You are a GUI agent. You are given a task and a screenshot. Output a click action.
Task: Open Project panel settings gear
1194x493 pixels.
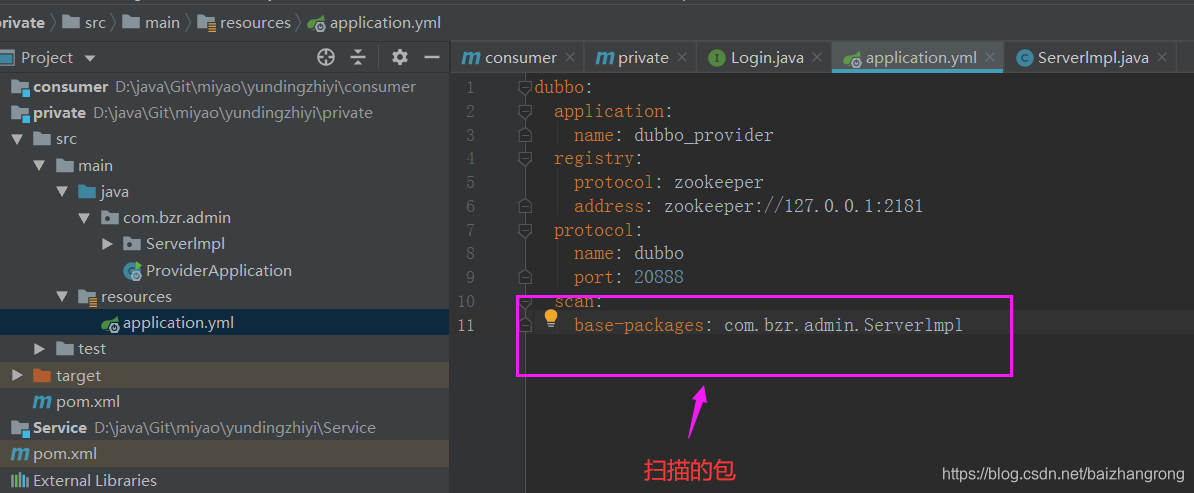[x=400, y=57]
